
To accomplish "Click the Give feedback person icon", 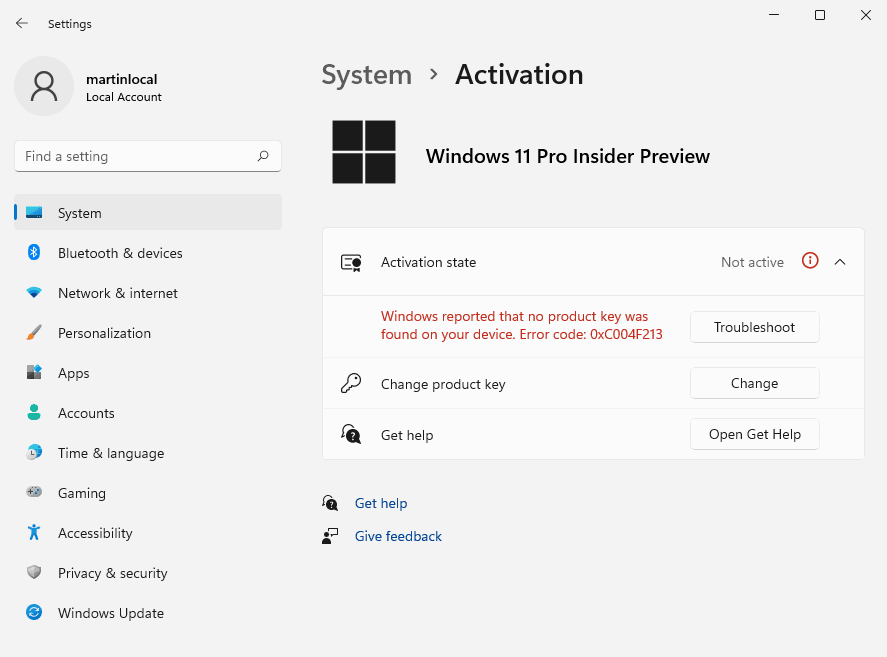I will [x=330, y=536].
